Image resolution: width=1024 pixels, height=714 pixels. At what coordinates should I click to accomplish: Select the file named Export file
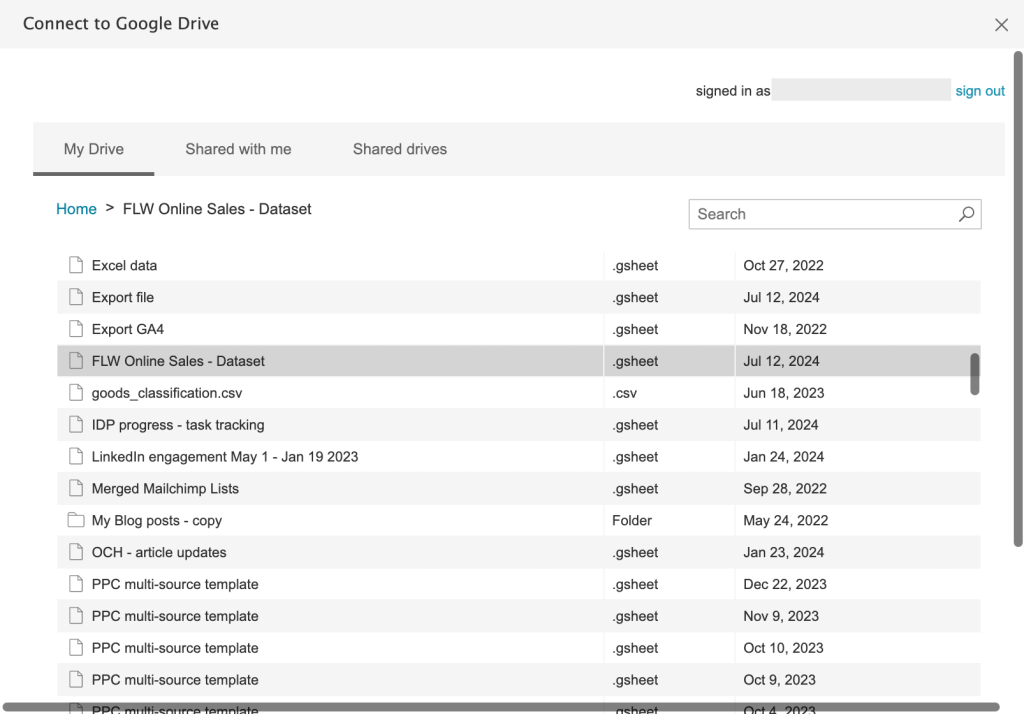(x=123, y=298)
